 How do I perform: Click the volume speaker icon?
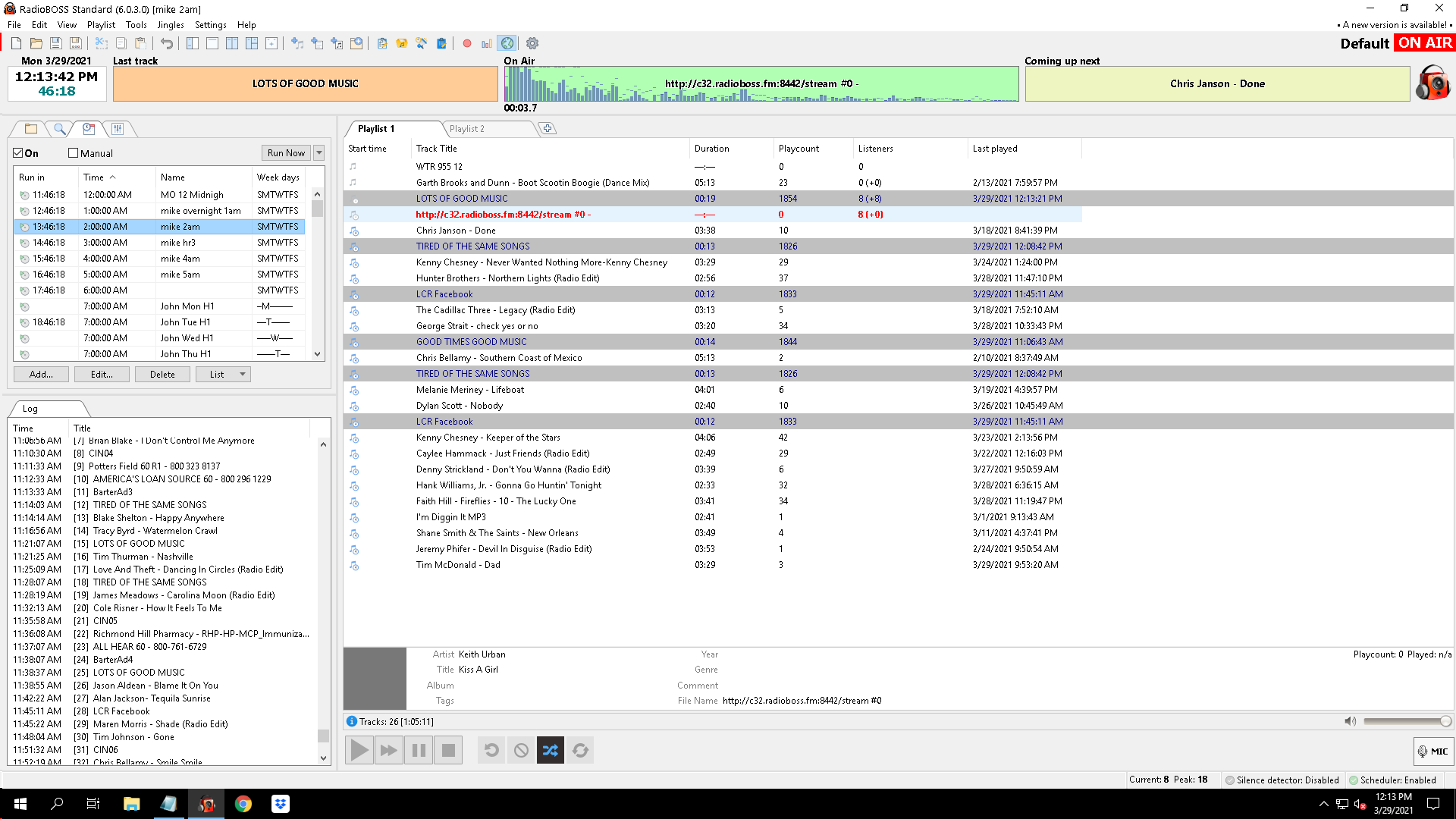pyautogui.click(x=1350, y=721)
